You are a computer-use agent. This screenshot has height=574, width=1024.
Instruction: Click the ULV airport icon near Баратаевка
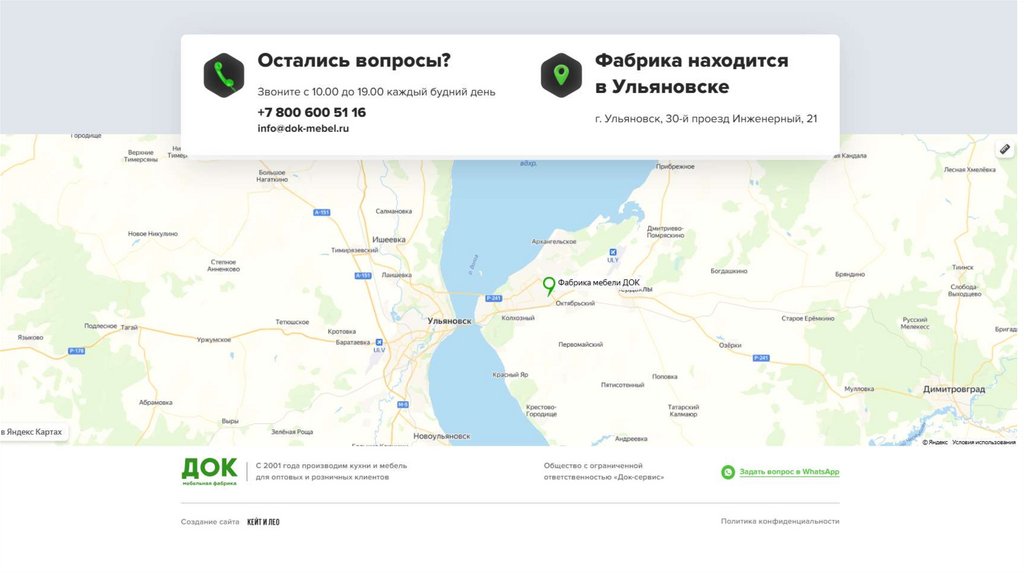tap(379, 342)
